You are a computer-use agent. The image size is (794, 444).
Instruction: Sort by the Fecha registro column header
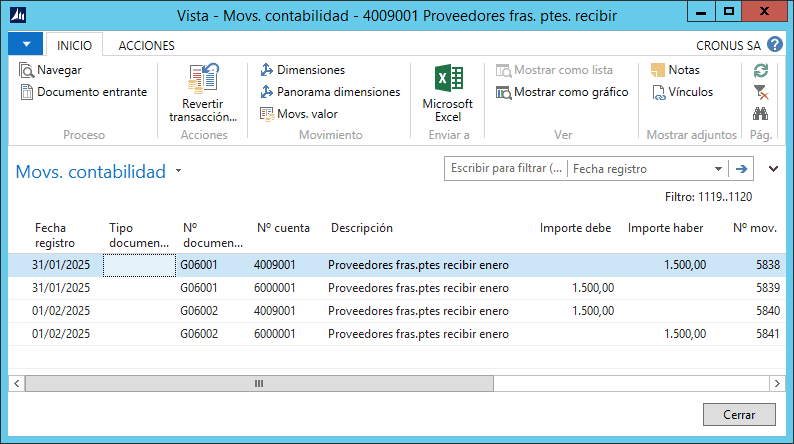coord(55,235)
